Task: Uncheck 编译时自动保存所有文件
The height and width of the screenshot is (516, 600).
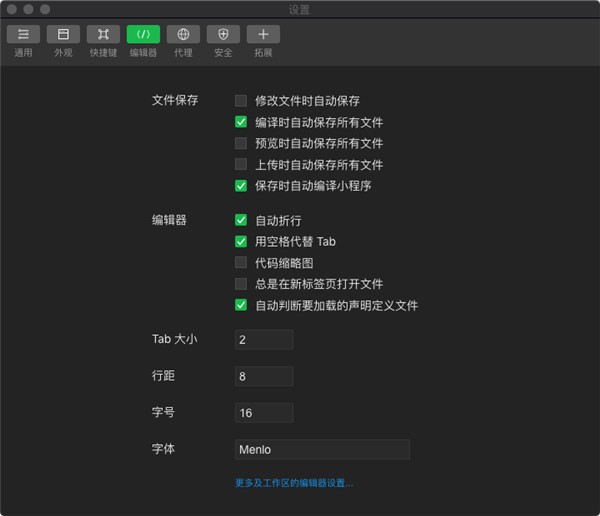Action: click(241, 122)
